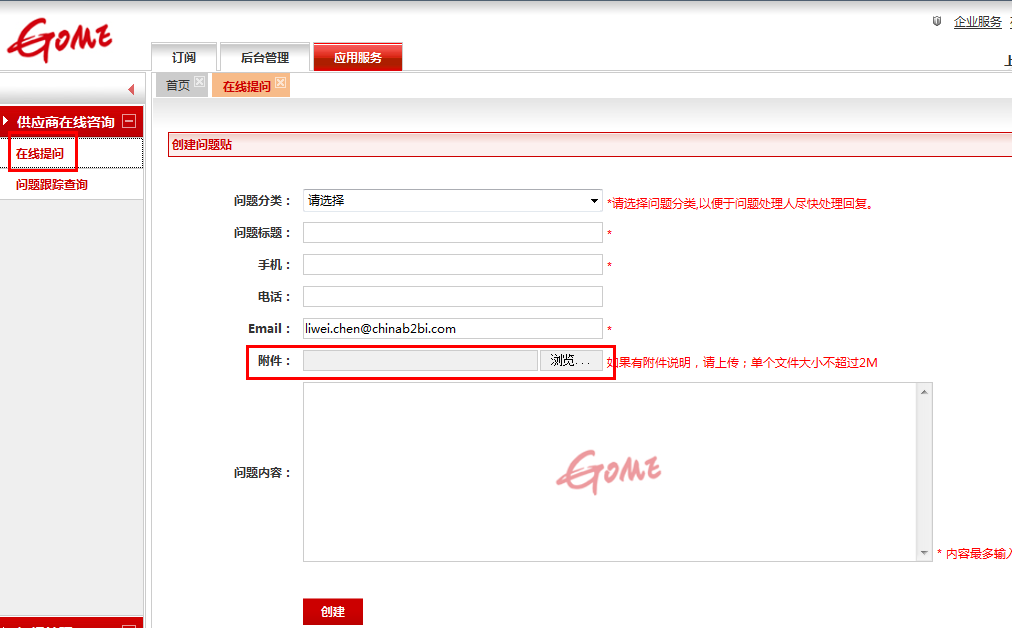Click the scroll down arrow in 问题内容 box
The image size is (1012, 628).
924,553
